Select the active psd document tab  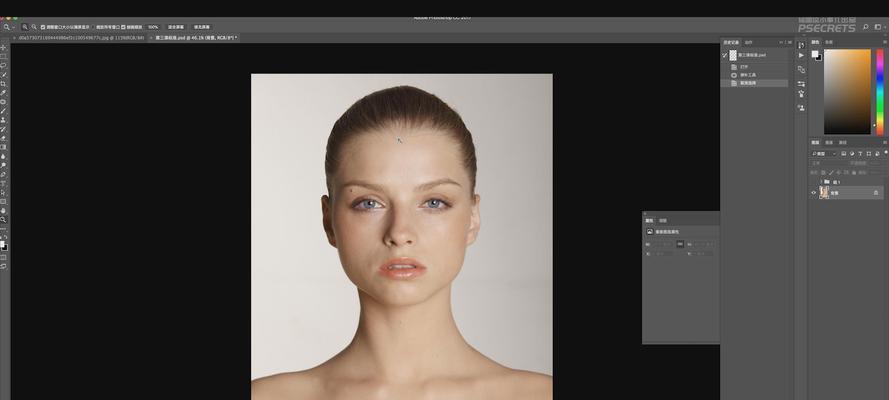point(194,37)
